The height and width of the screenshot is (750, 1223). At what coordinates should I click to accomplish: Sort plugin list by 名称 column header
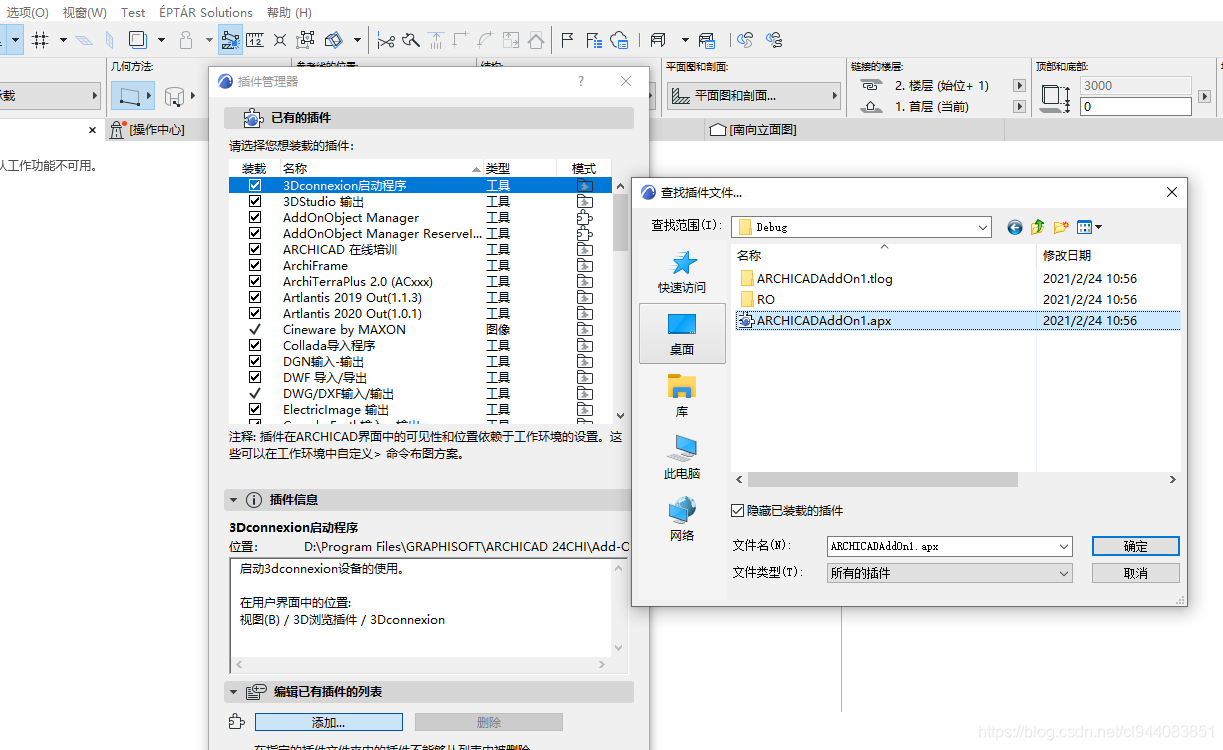click(x=381, y=169)
